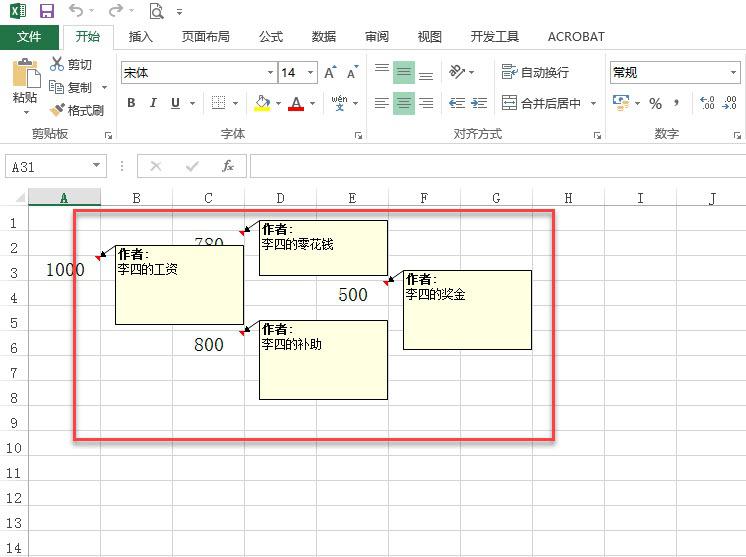Apply comma style number format
Viewport: 746px width, 557px height.
coord(676,103)
